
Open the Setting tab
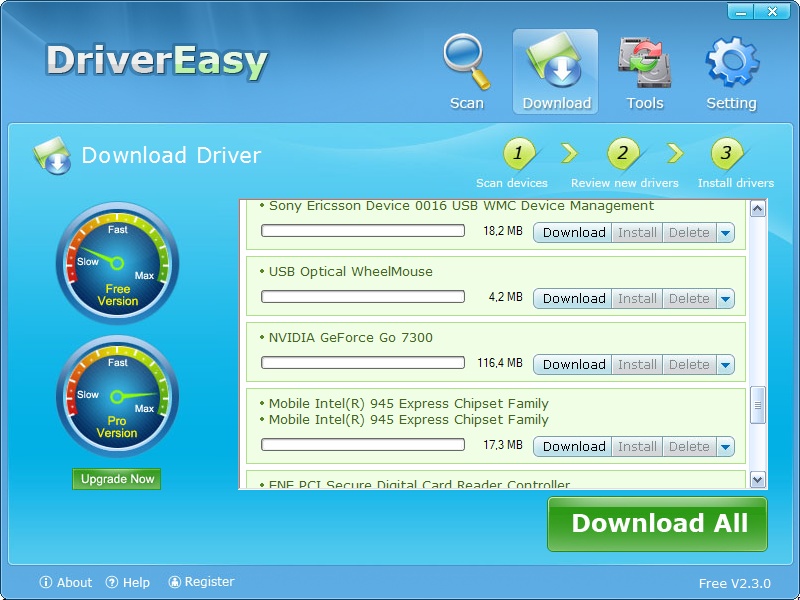[732, 60]
